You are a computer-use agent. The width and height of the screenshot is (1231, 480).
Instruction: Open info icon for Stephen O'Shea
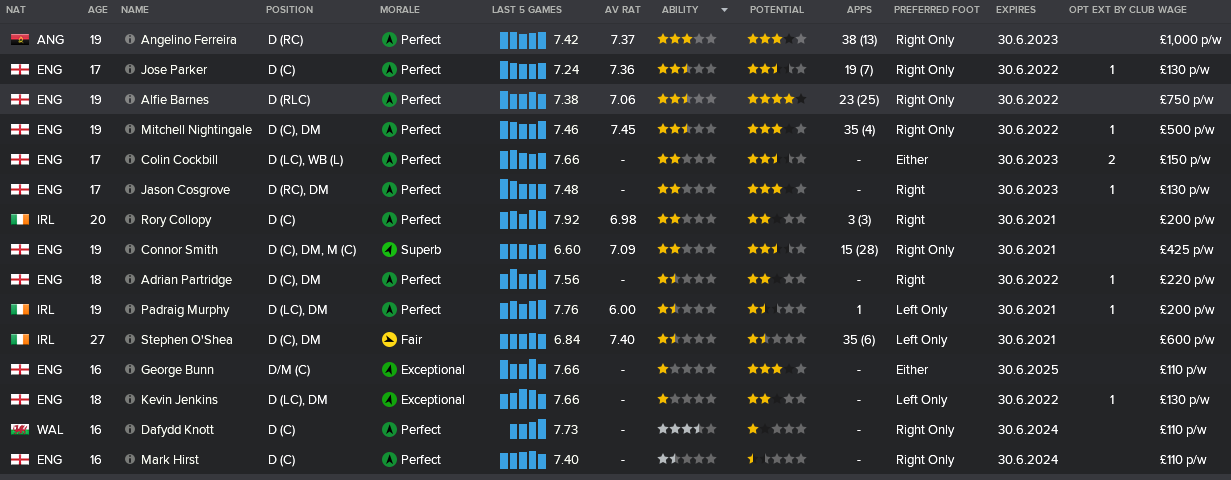pos(130,340)
